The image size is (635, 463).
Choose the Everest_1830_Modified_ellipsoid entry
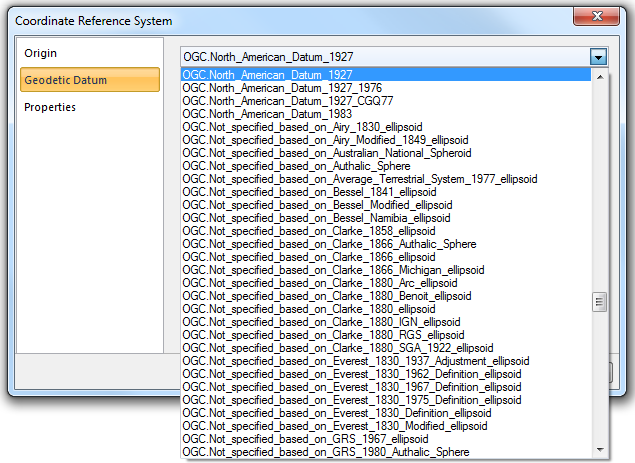[x=386, y=426]
